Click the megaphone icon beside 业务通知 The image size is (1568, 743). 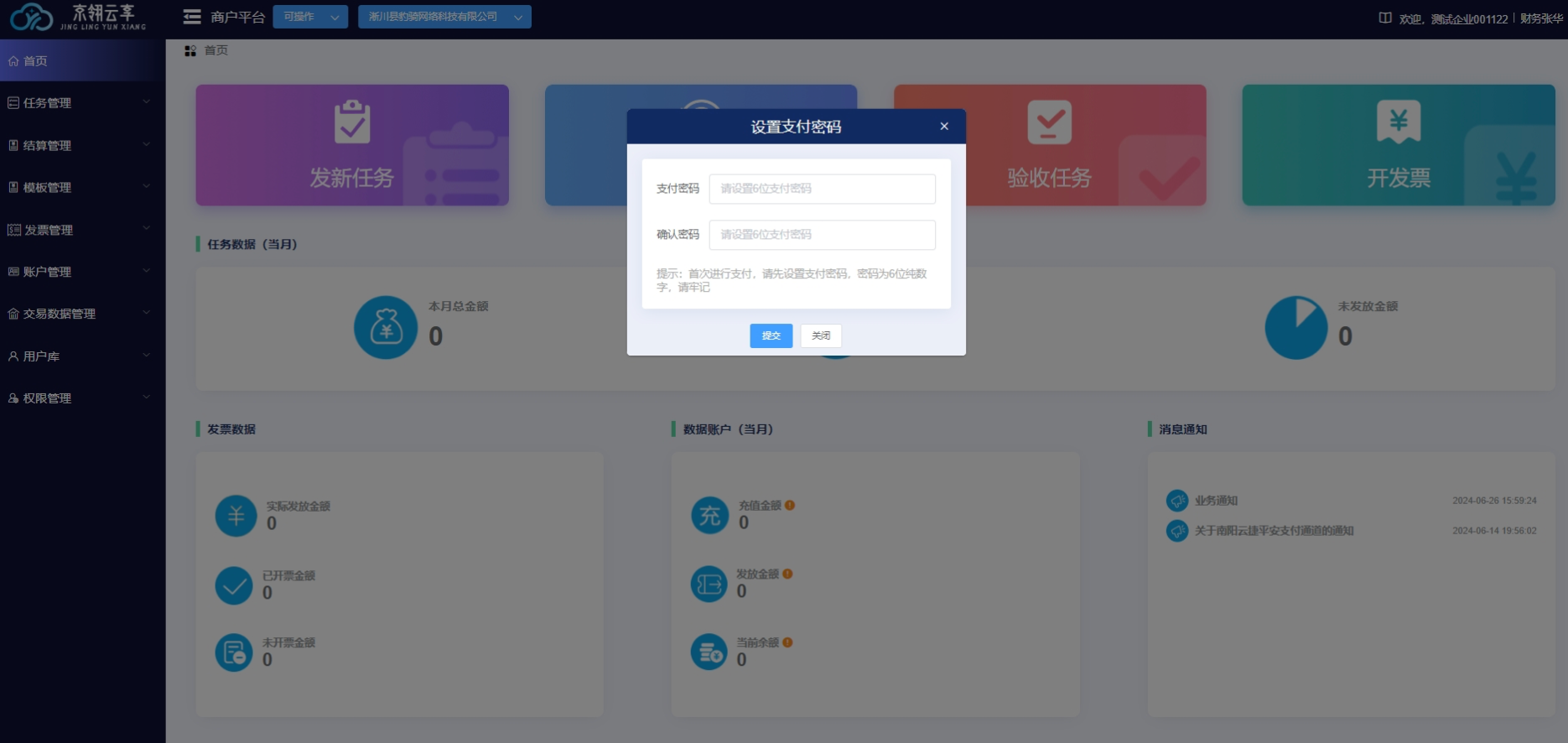point(1177,501)
